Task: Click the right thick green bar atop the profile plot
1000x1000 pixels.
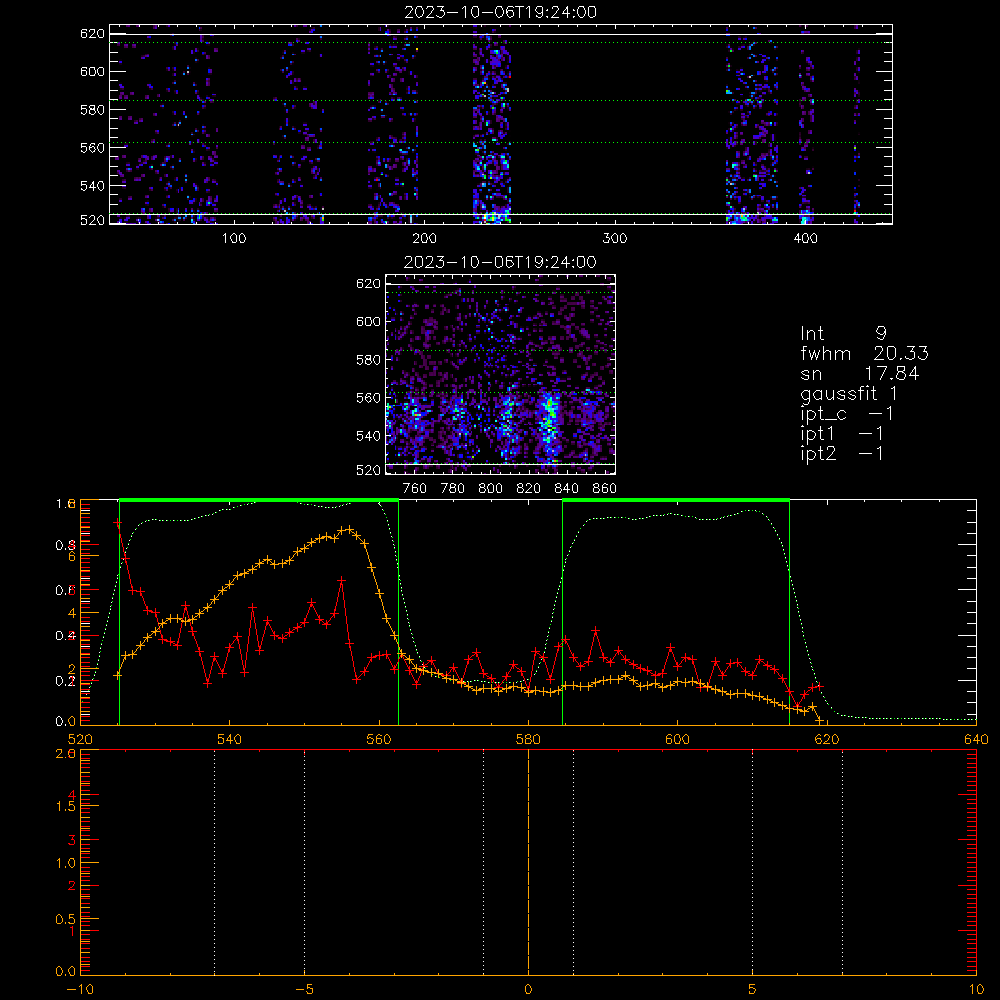Action: [676, 500]
